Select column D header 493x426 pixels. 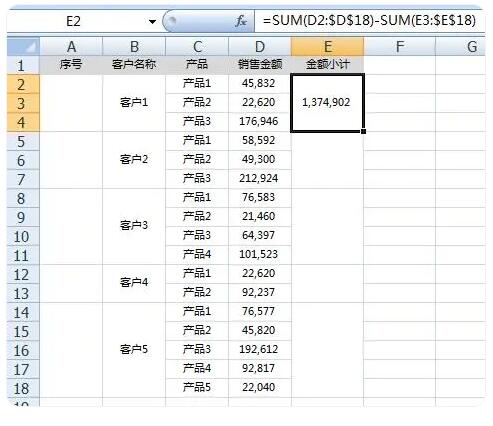(260, 46)
